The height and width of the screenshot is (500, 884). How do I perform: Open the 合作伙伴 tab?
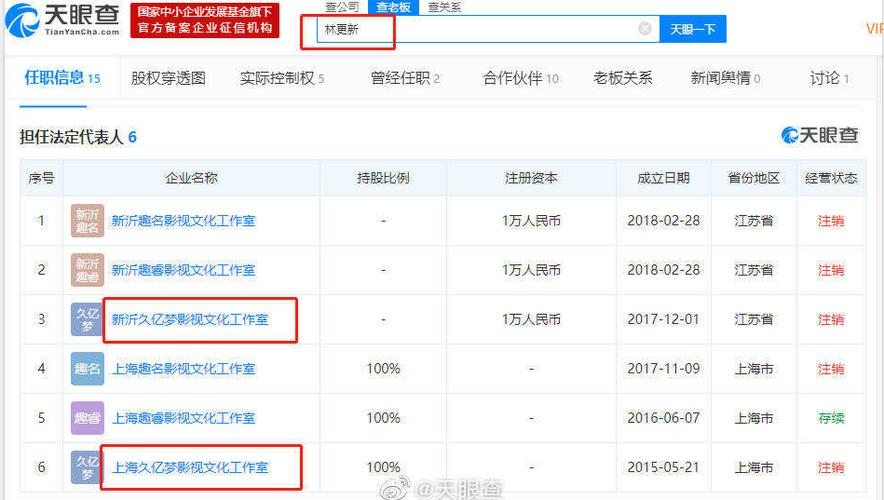pyautogui.click(x=520, y=78)
